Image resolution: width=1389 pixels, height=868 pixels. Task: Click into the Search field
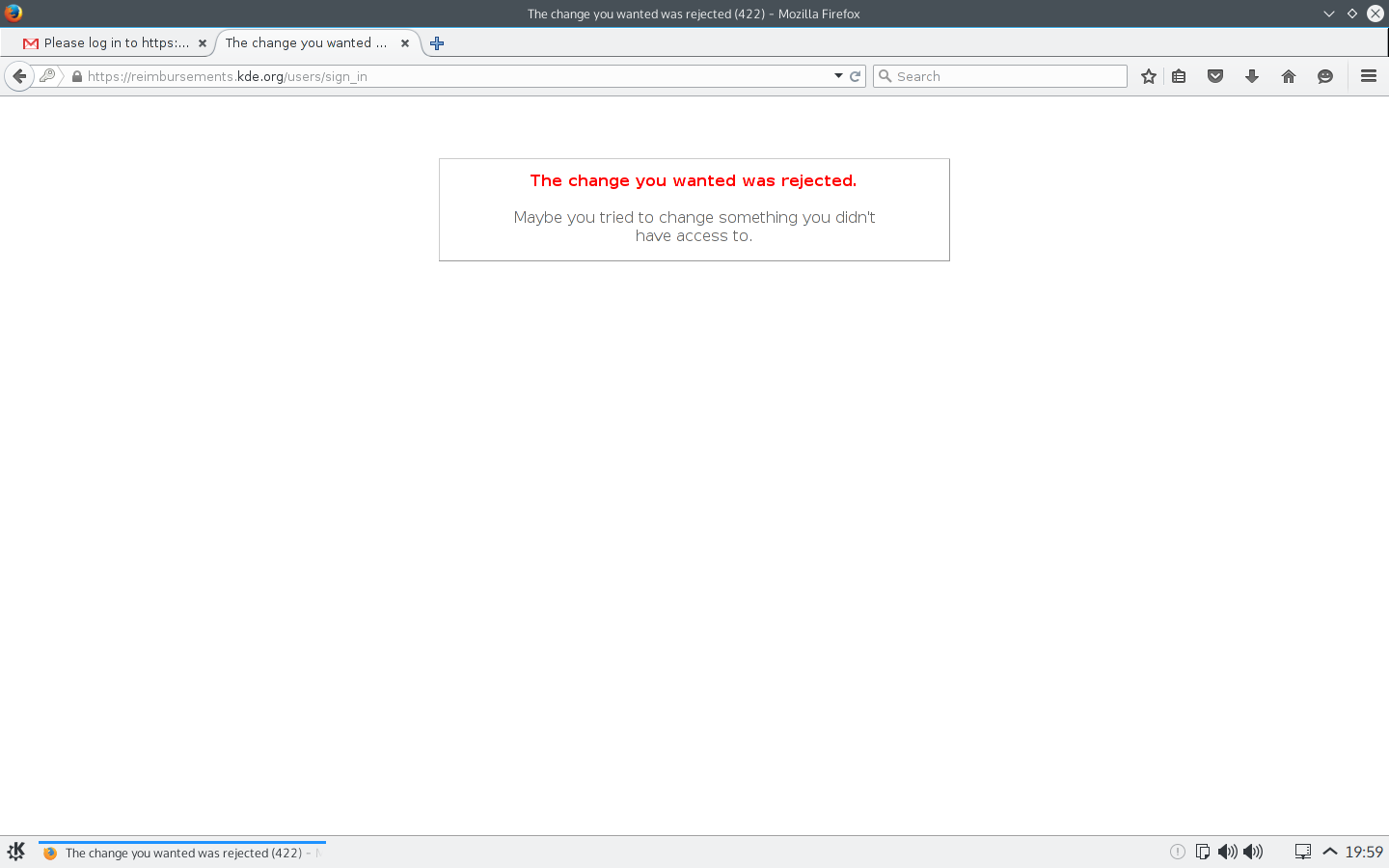(1000, 76)
